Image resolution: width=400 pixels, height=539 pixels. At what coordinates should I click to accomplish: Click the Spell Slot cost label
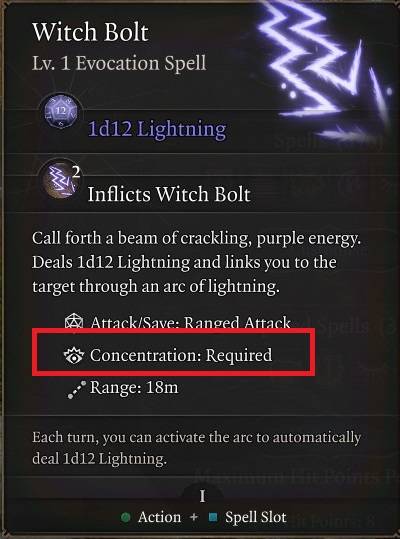tap(255, 517)
